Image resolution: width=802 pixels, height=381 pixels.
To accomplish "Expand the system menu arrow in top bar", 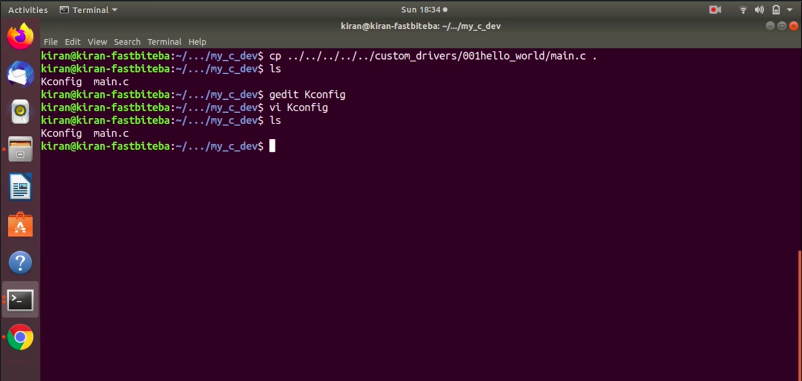I will (790, 10).
